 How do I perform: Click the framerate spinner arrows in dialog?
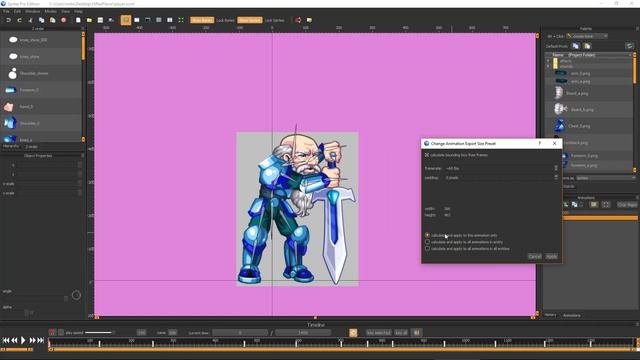click(x=556, y=168)
